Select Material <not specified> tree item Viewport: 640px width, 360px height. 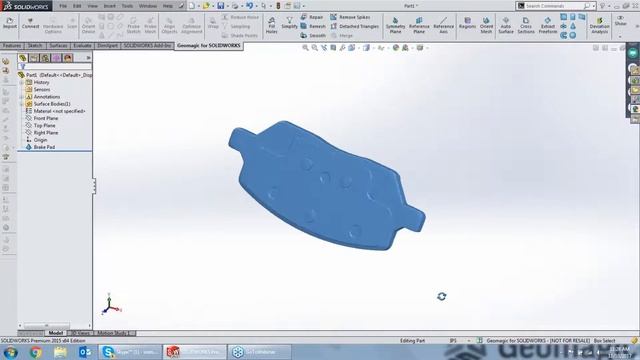coord(59,111)
